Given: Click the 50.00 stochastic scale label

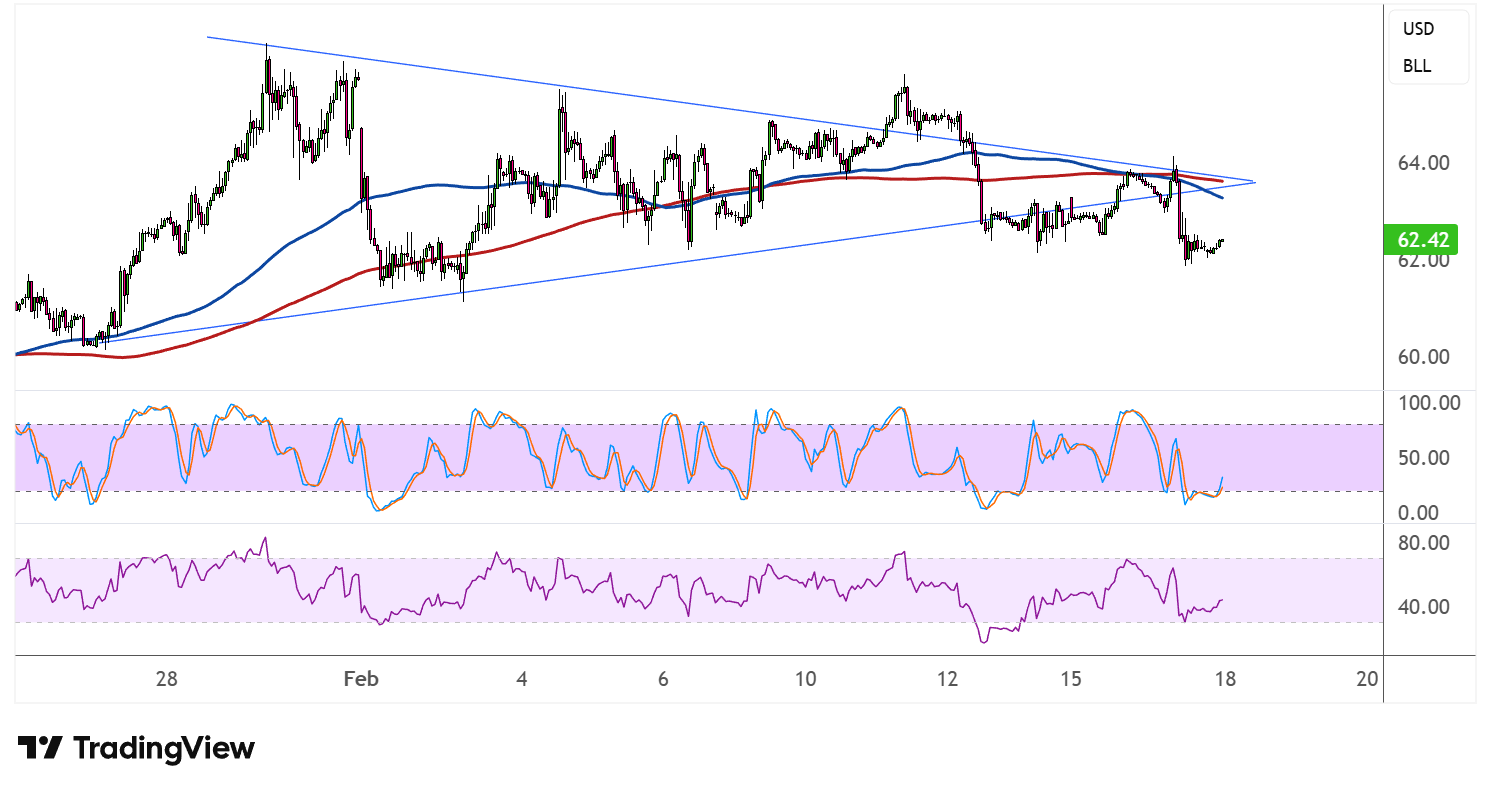Looking at the screenshot, I should click(1424, 458).
